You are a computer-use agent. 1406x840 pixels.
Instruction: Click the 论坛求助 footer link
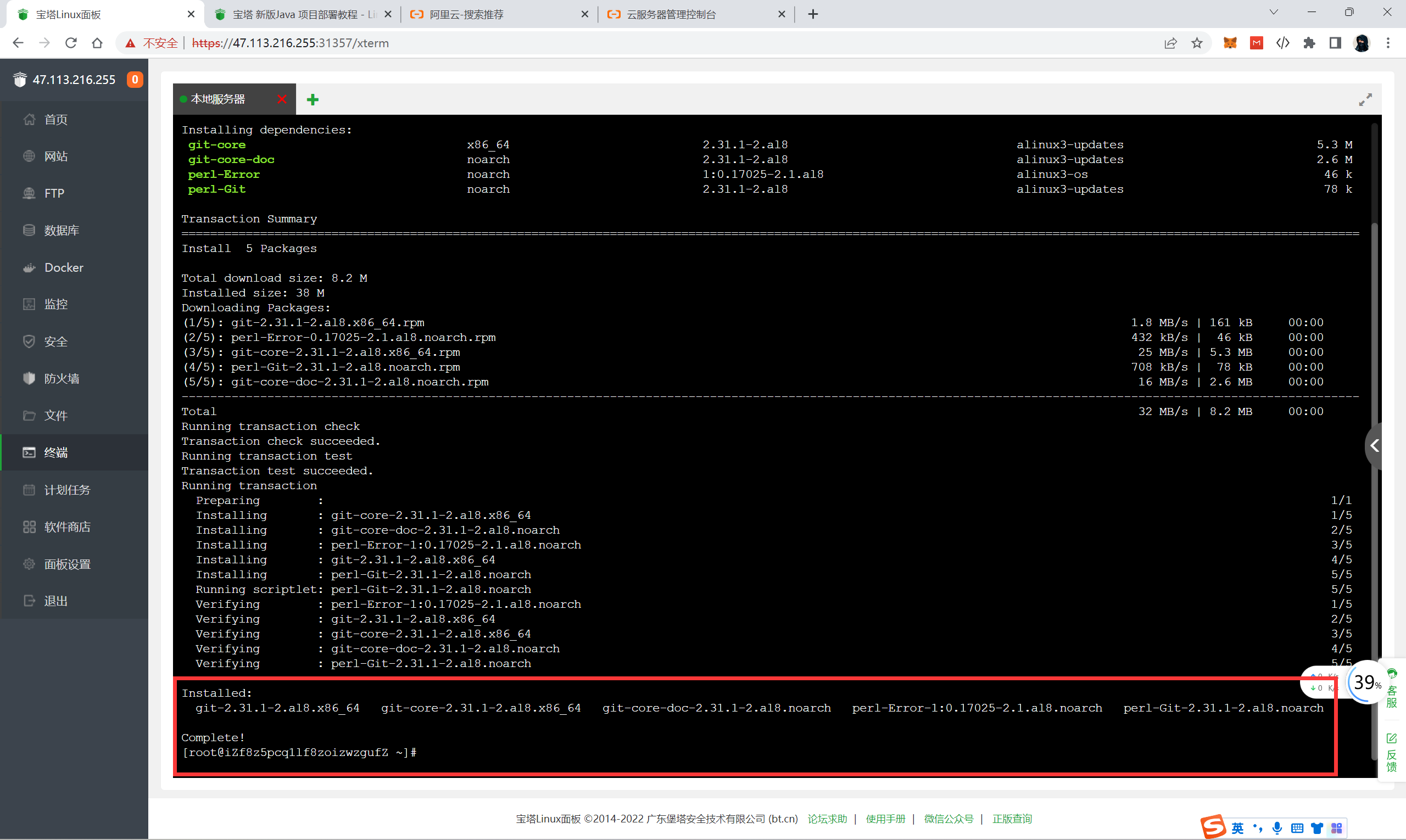pos(827,819)
